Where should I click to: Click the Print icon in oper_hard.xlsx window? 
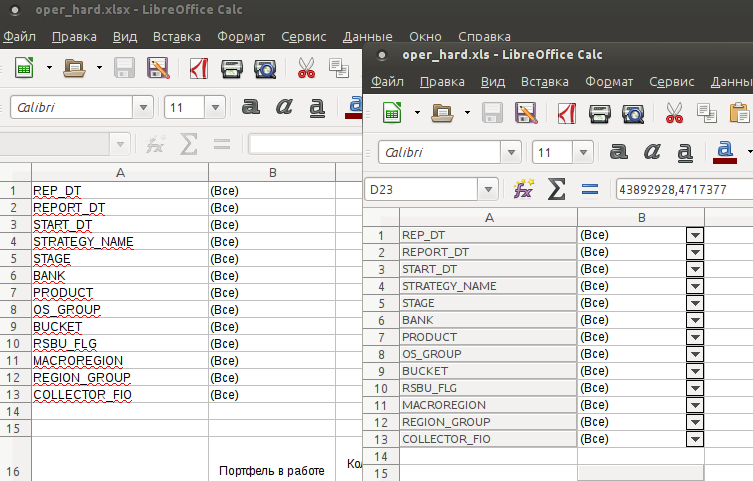click(x=232, y=69)
